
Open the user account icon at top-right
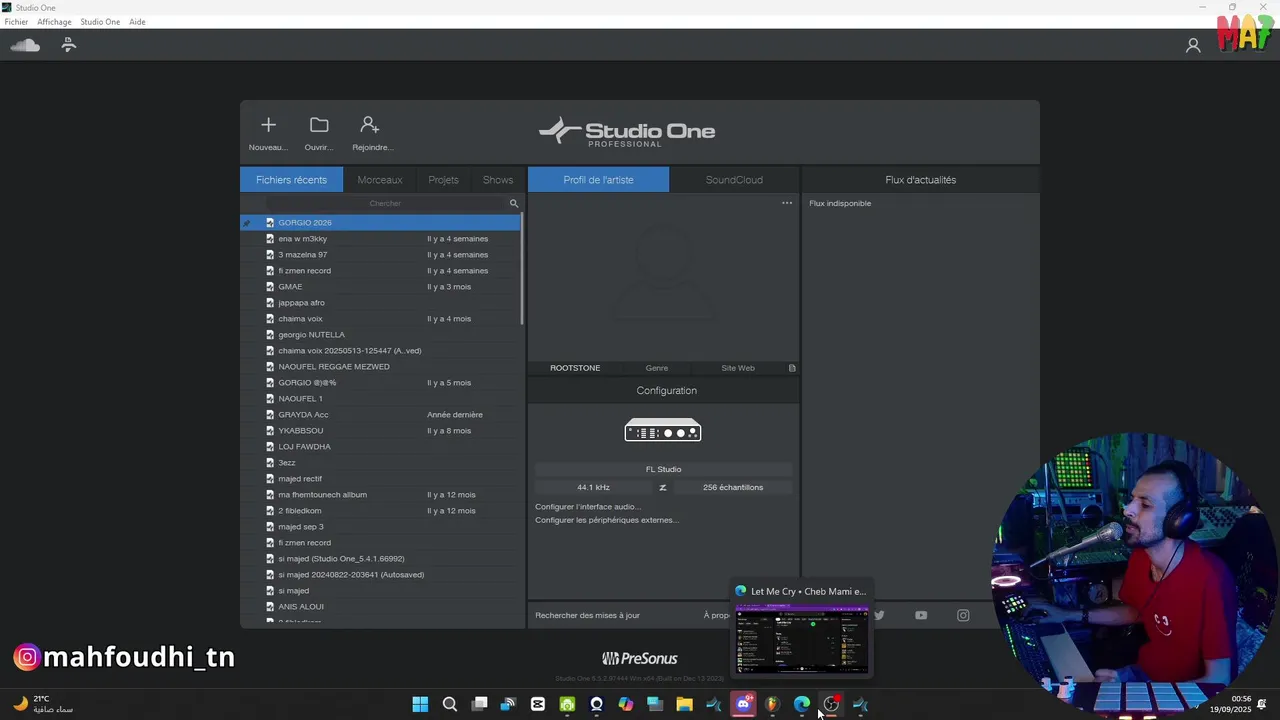(1193, 45)
